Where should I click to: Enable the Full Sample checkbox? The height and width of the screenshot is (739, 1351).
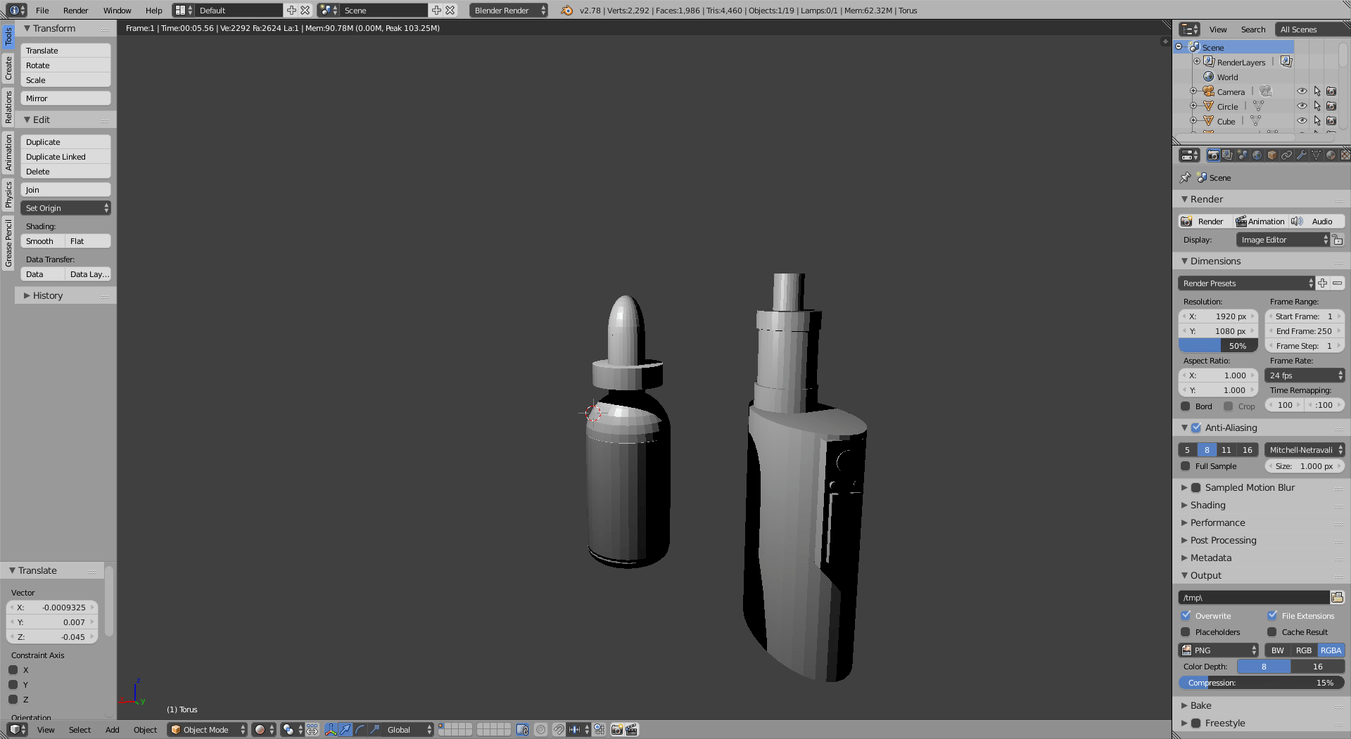pyautogui.click(x=1186, y=466)
